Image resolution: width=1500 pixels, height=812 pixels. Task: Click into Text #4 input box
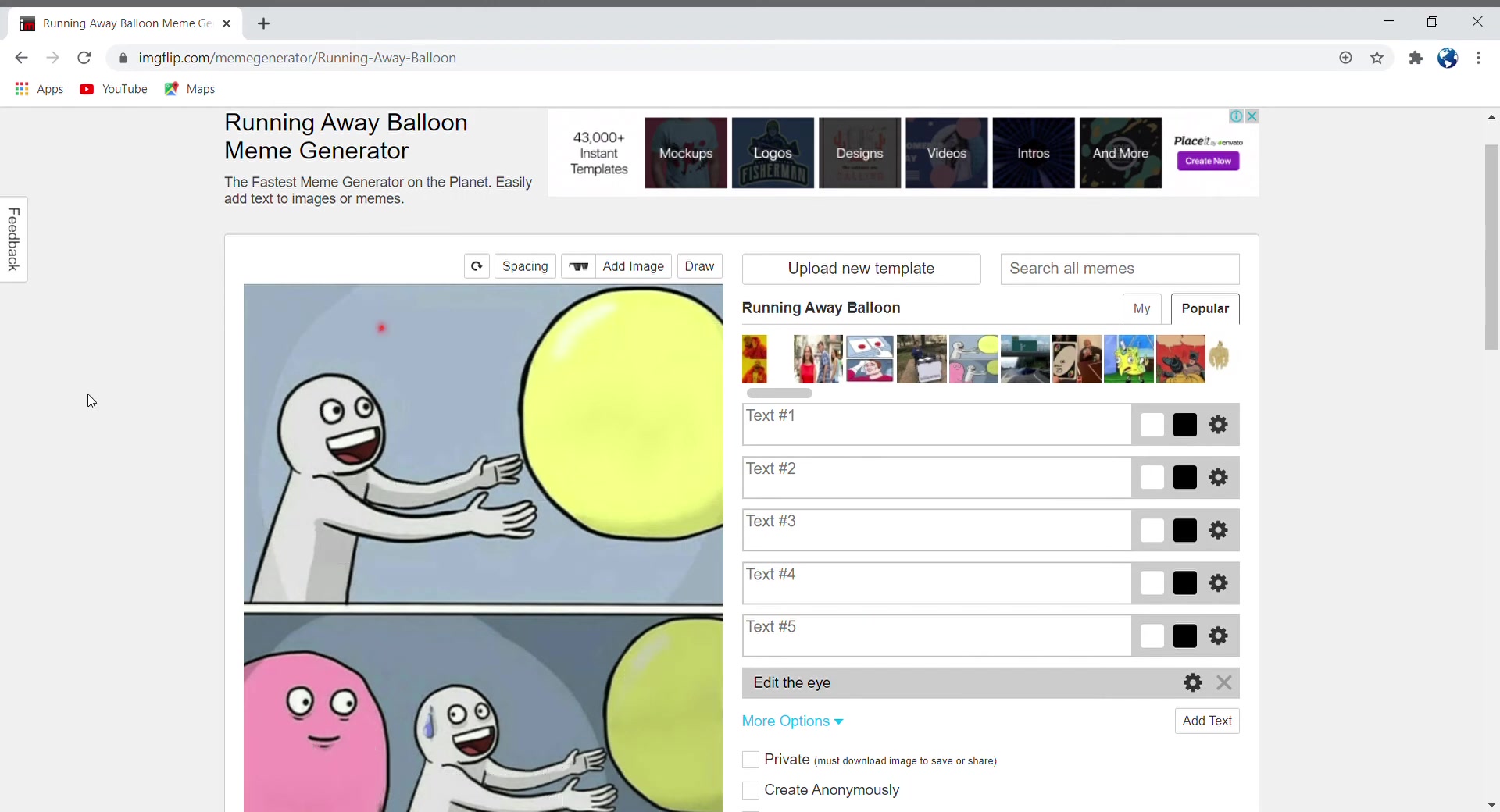tap(936, 582)
